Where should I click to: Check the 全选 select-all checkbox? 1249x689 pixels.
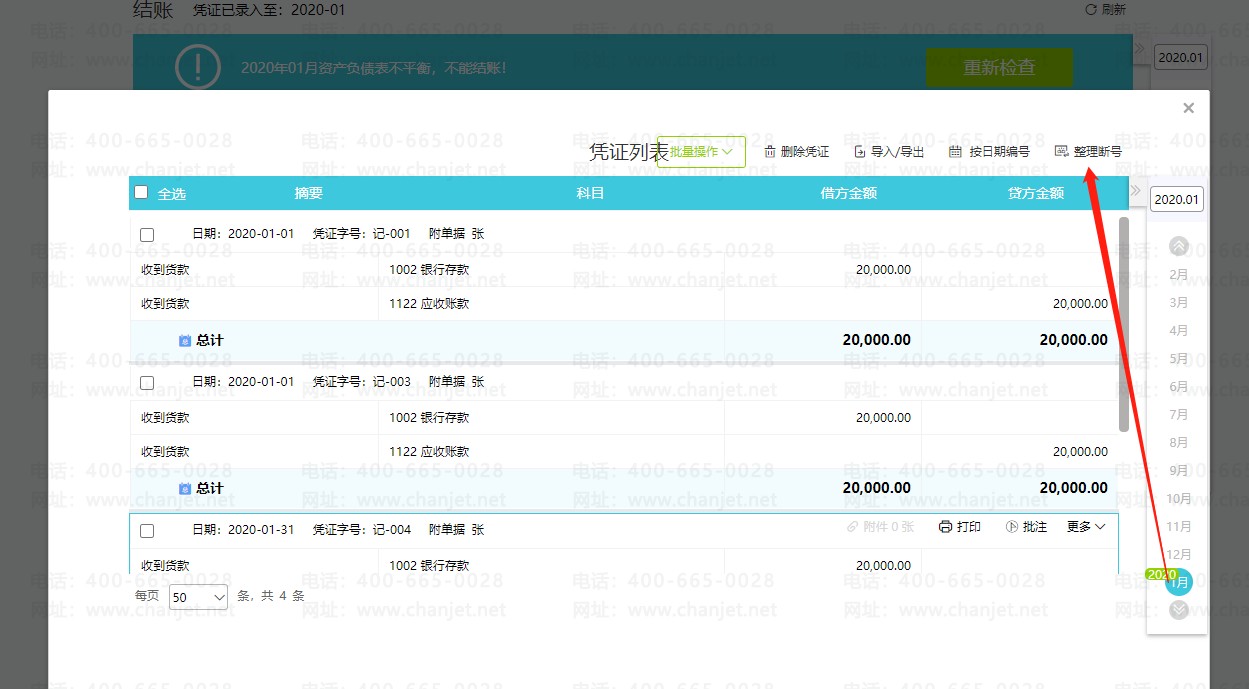[141, 193]
